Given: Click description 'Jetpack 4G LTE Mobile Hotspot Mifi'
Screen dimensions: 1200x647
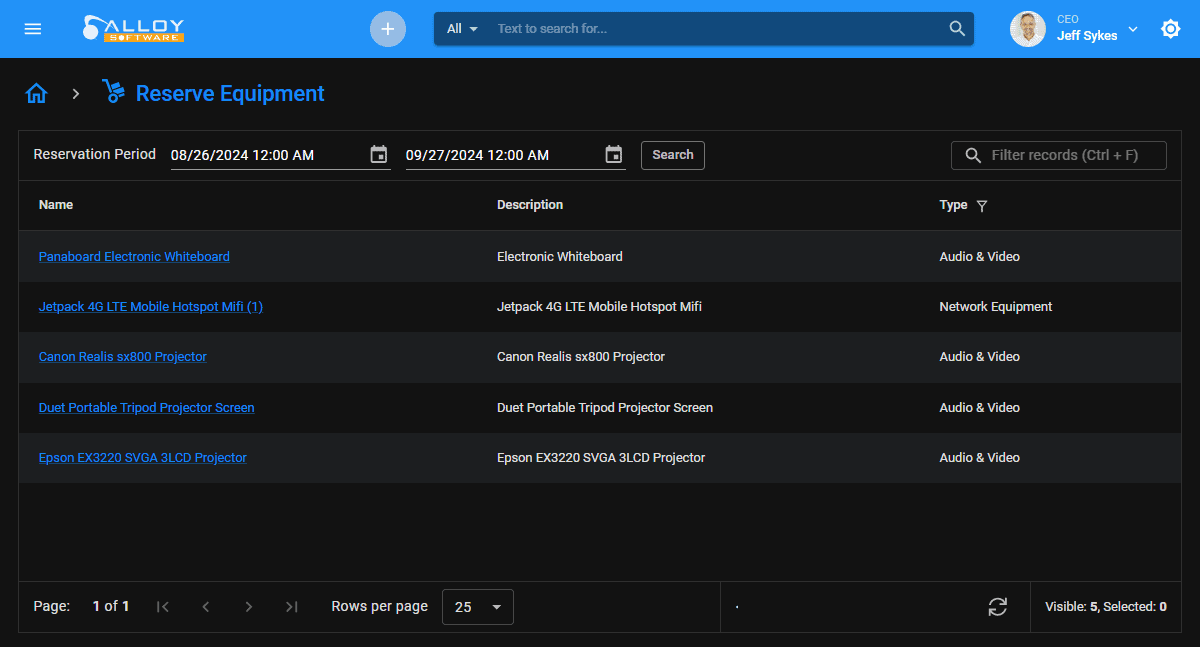Looking at the screenshot, I should (x=600, y=307).
